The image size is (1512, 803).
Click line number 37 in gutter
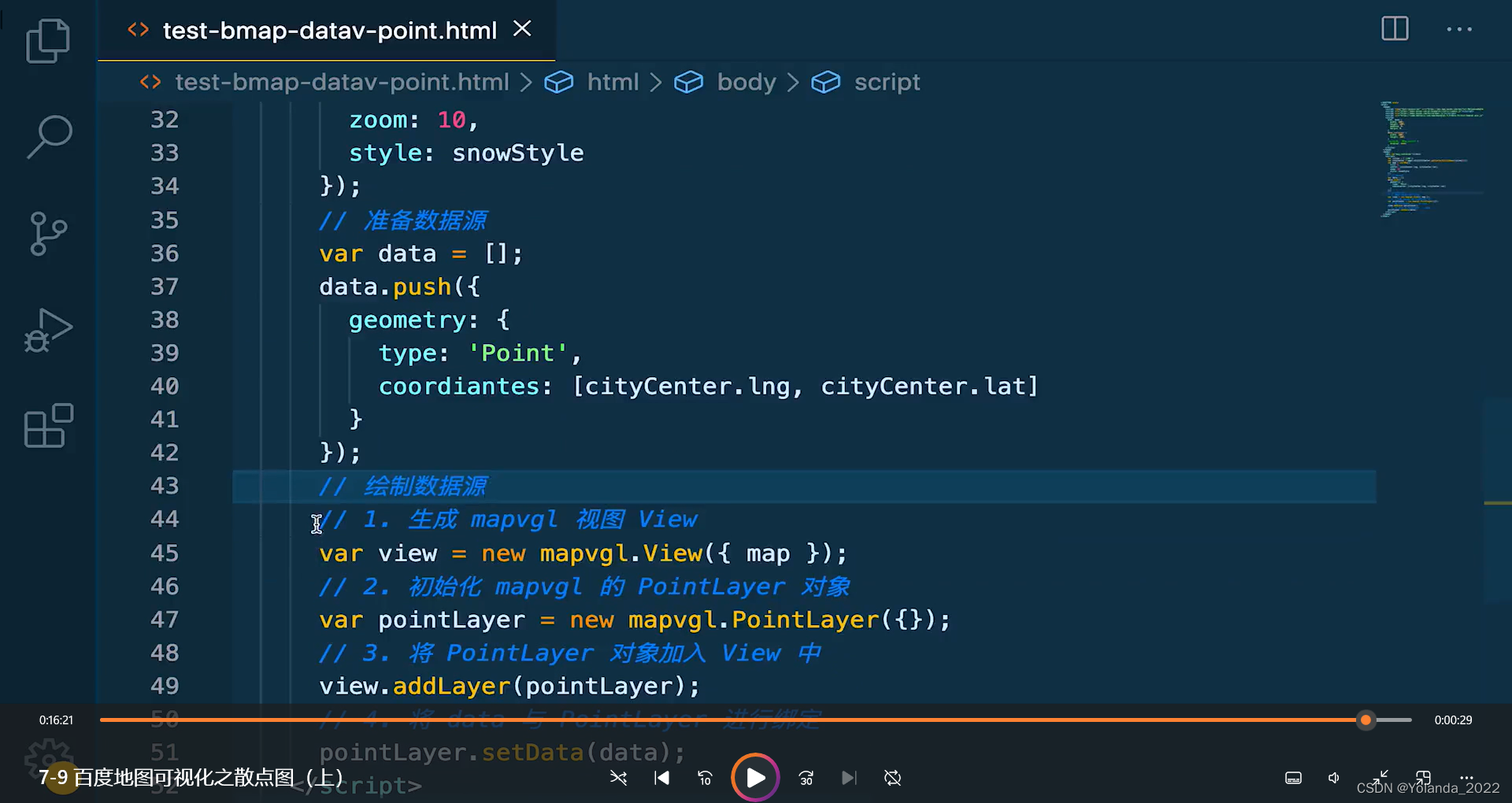165,287
